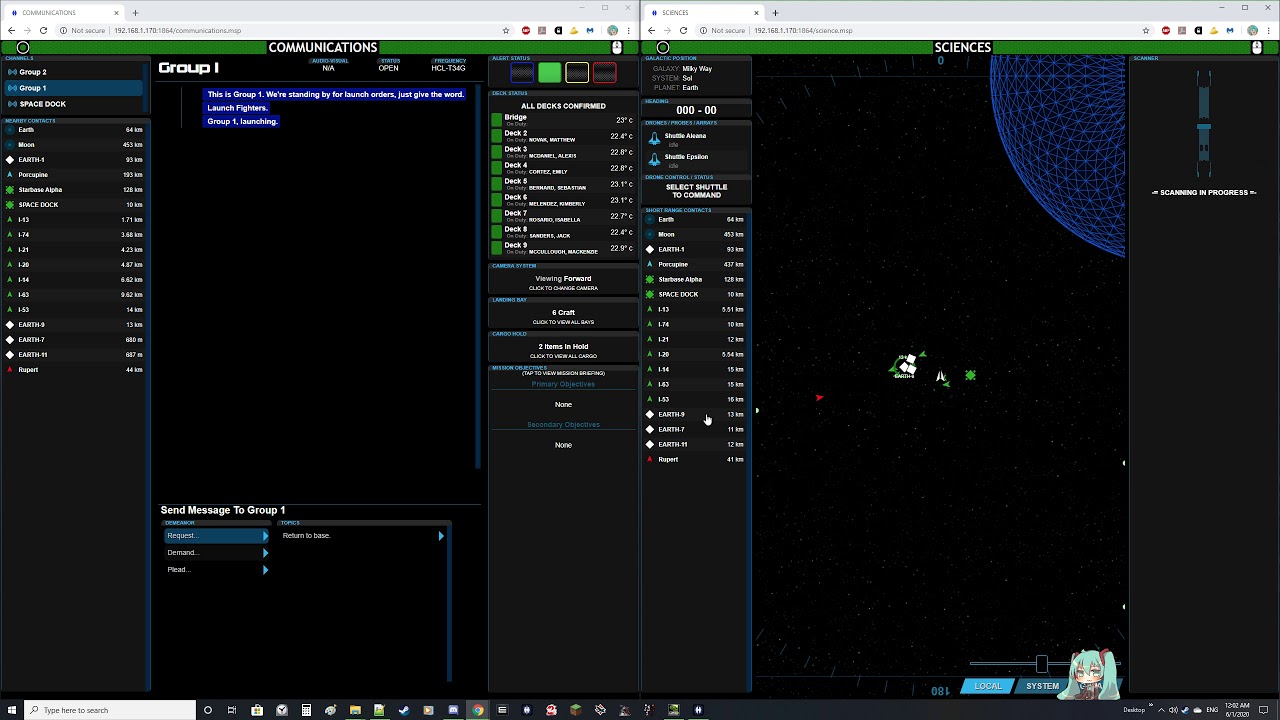Viewport: 1280px width, 720px height.
Task: Expand the Request demeanor option
Action: point(217,536)
